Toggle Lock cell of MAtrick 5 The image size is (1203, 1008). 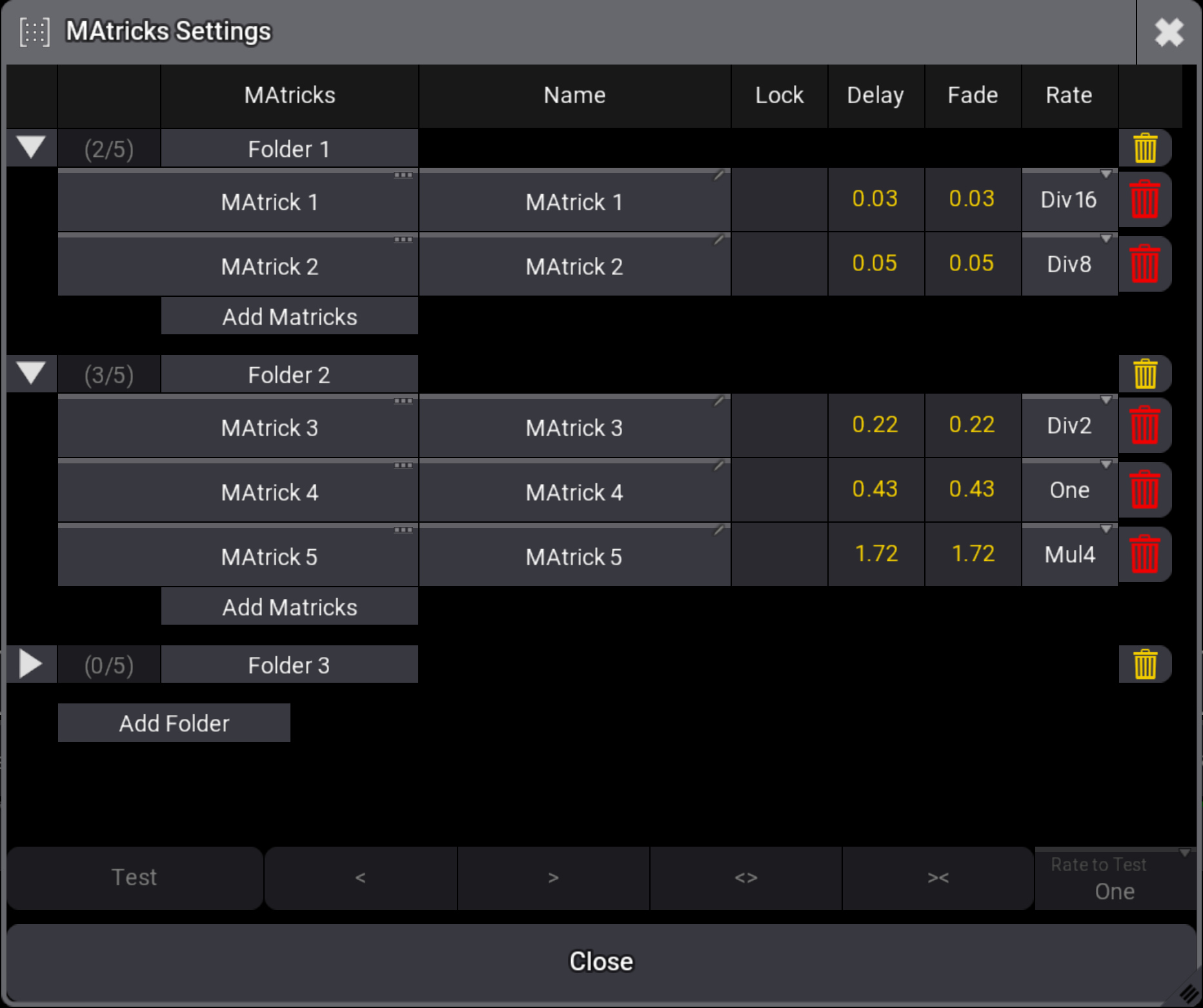[779, 556]
